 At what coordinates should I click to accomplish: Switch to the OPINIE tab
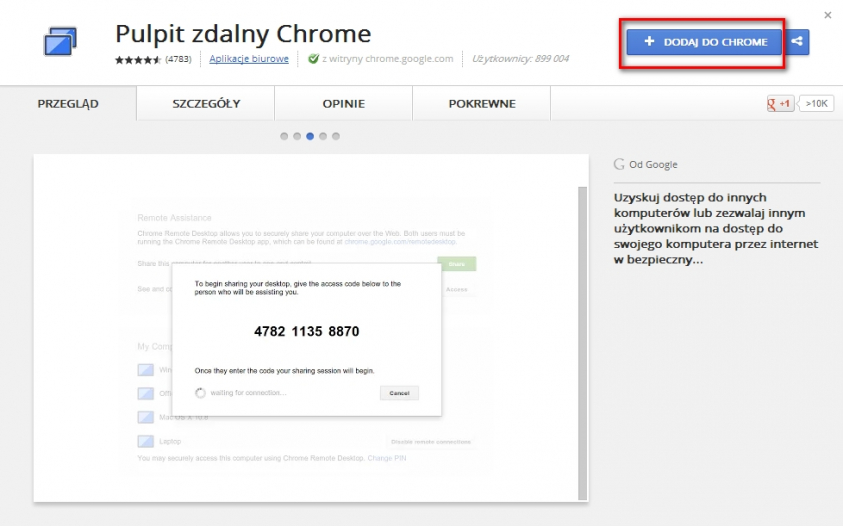click(x=343, y=103)
